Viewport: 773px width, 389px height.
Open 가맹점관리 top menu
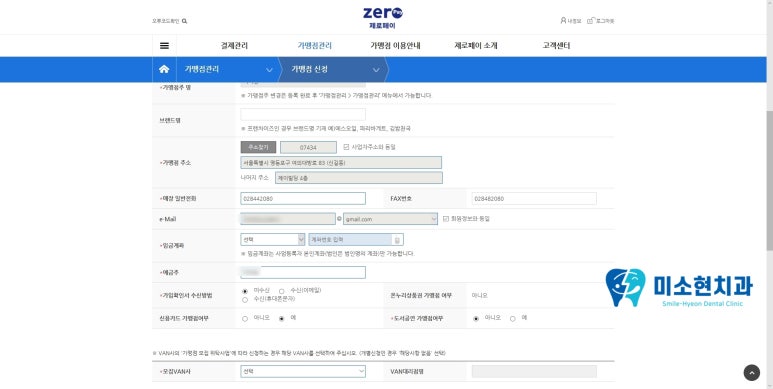[315, 45]
